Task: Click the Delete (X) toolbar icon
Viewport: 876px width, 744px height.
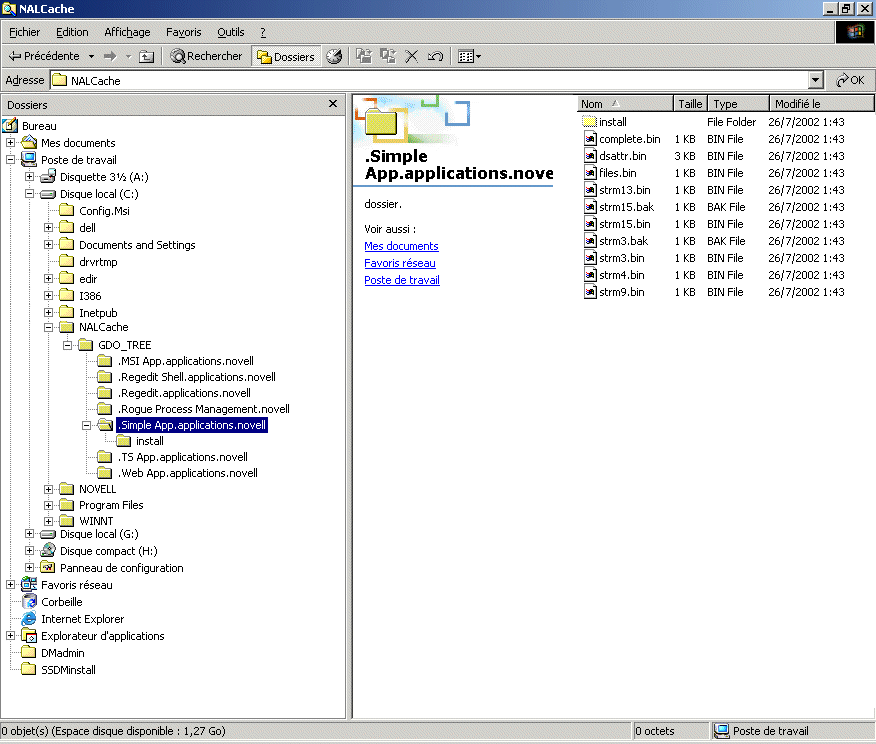Action: (x=411, y=56)
